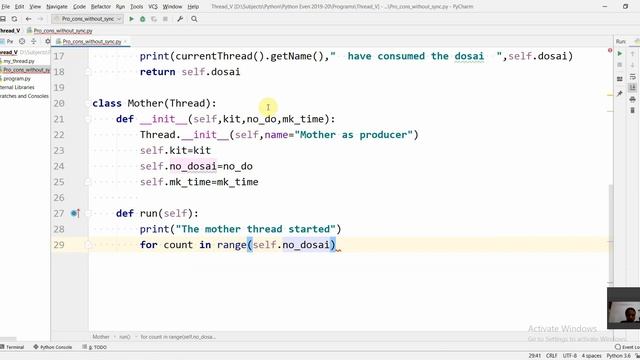Screen dimensions: 640x360
Task: Navigate back with the left arrow icon
Action: tap(28, 19)
